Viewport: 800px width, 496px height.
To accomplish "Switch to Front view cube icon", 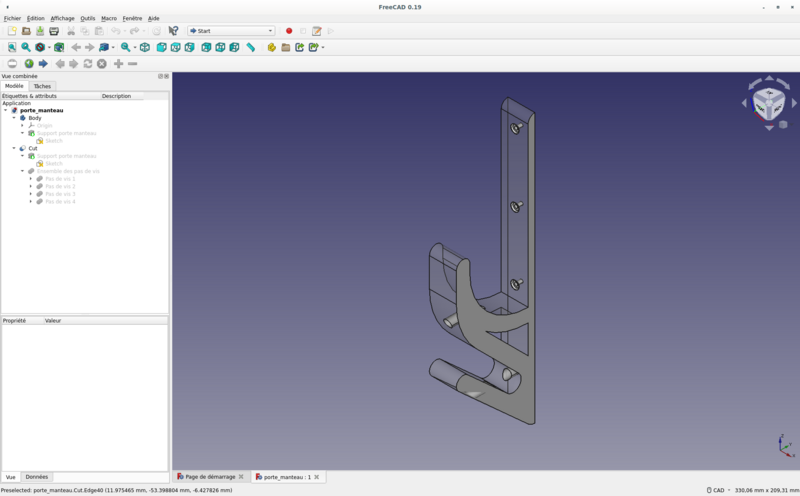I will [161, 47].
